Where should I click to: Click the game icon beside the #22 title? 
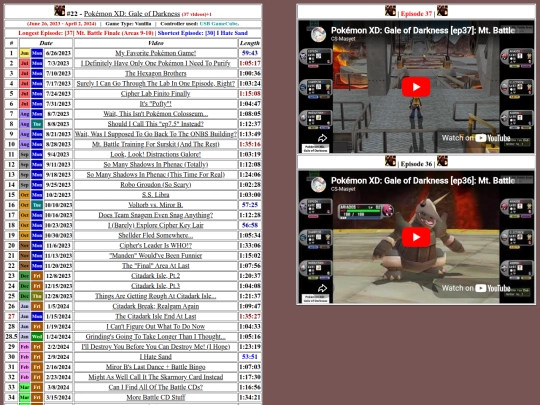(x=60, y=11)
